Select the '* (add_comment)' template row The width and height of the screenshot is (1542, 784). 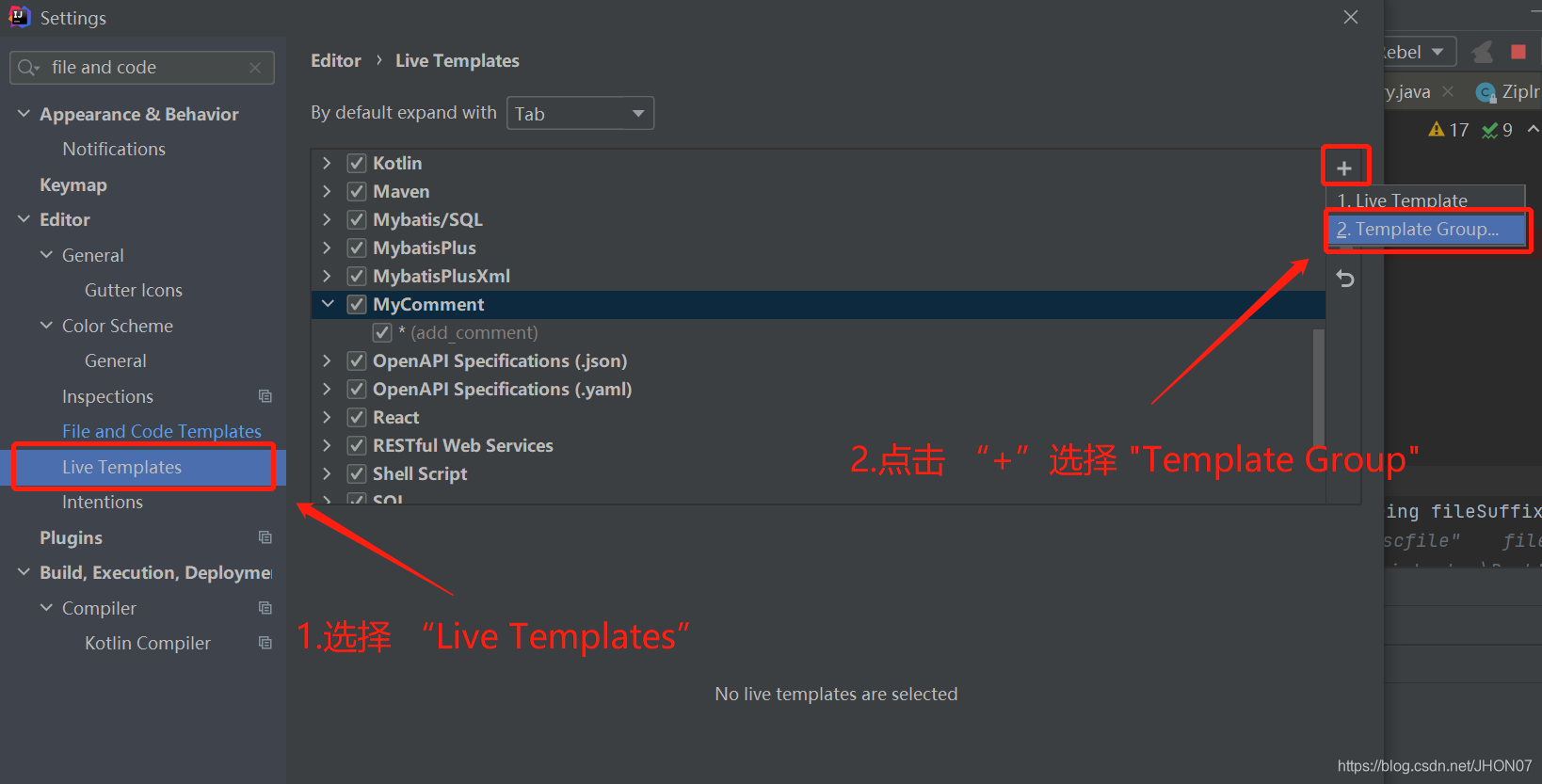pyautogui.click(x=818, y=332)
